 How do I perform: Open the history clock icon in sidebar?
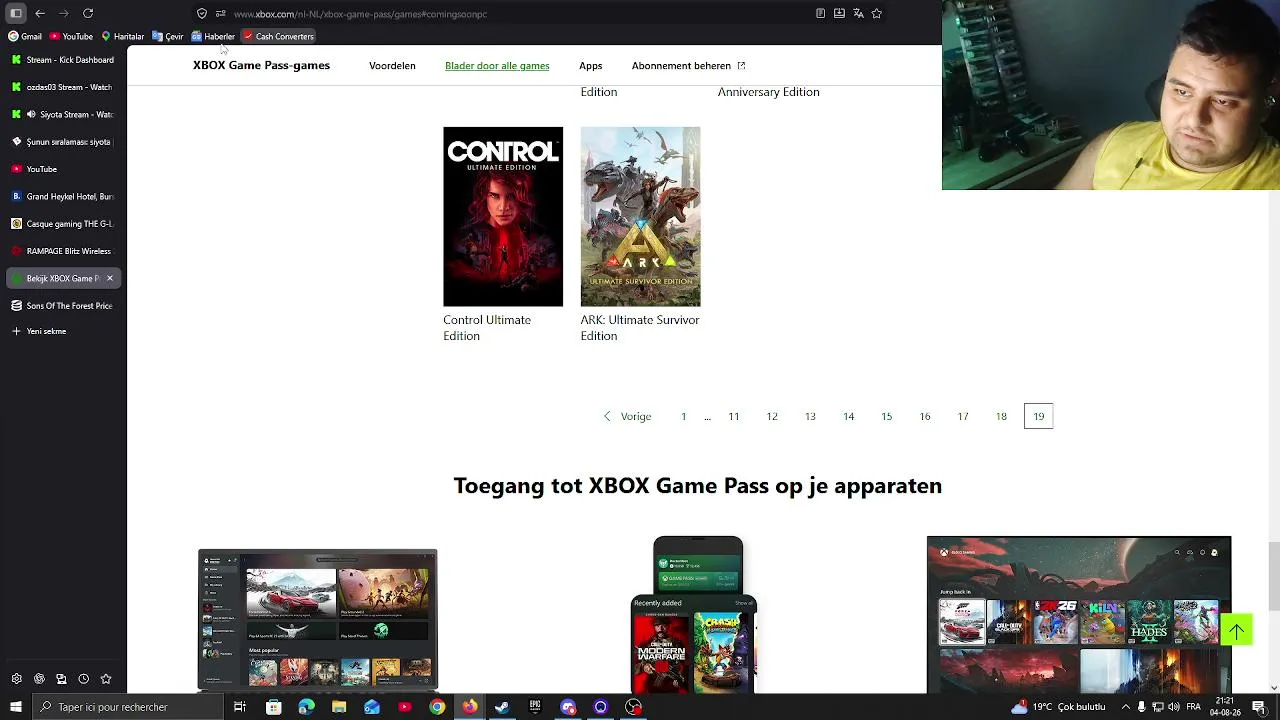tap(83, 679)
